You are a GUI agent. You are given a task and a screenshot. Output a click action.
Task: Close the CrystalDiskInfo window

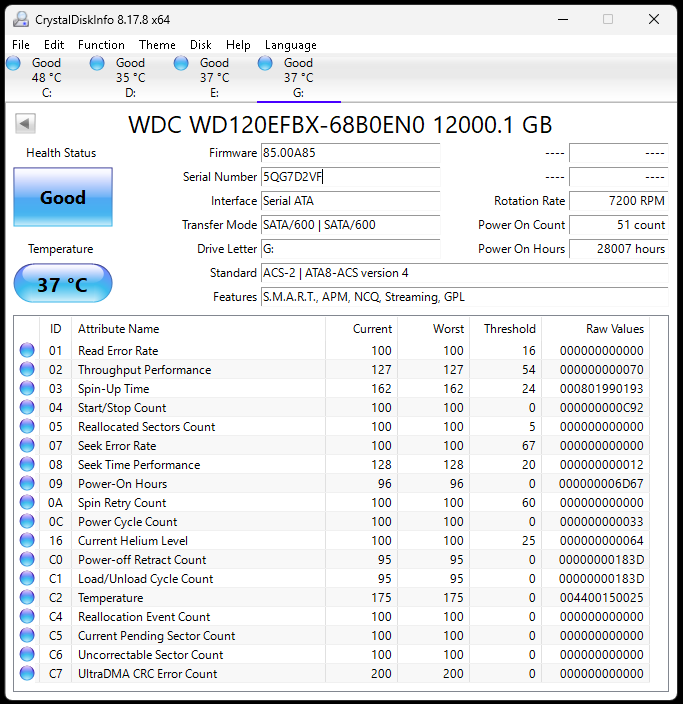(x=654, y=19)
